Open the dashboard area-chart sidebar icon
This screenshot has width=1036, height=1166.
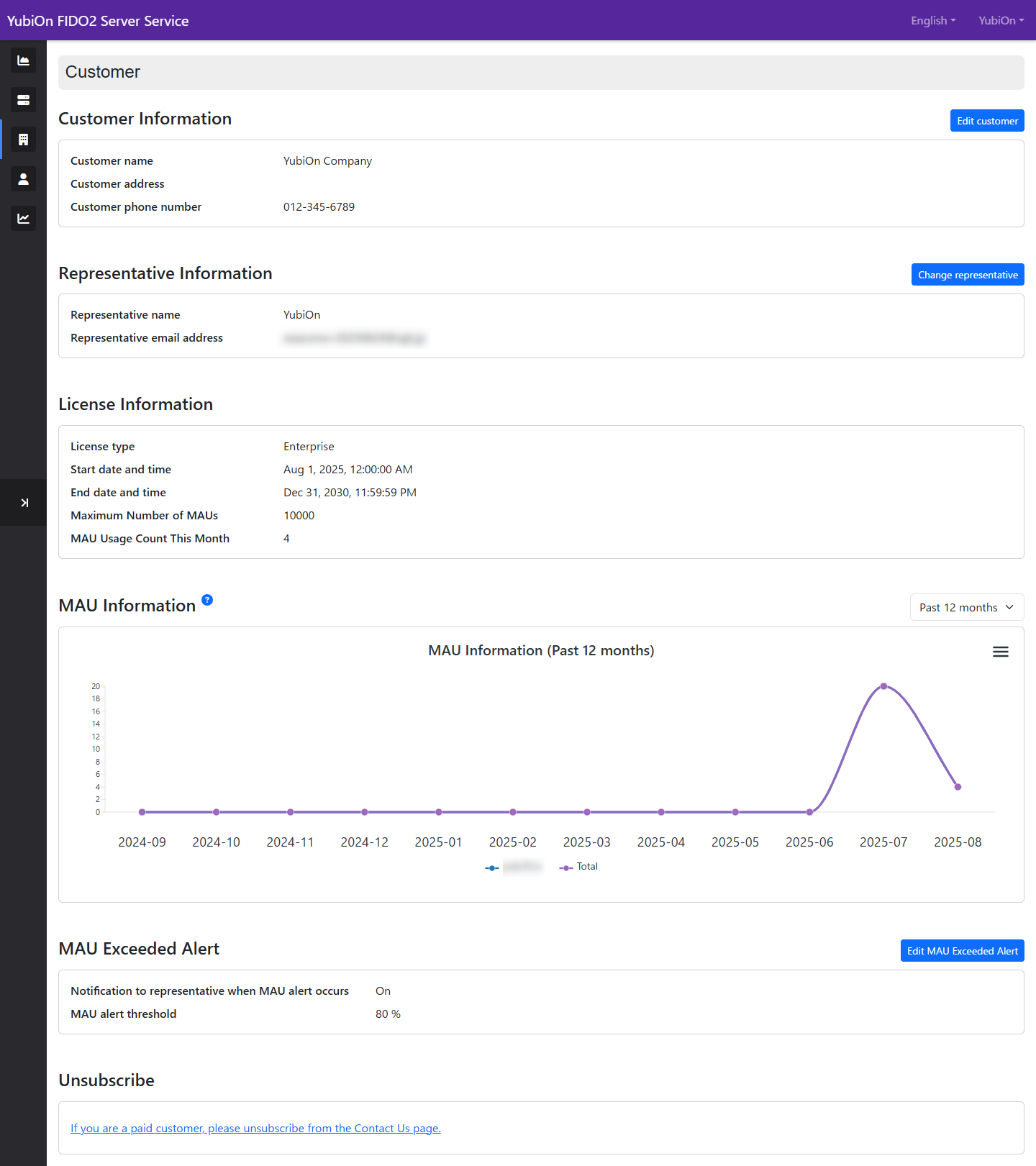coord(23,60)
